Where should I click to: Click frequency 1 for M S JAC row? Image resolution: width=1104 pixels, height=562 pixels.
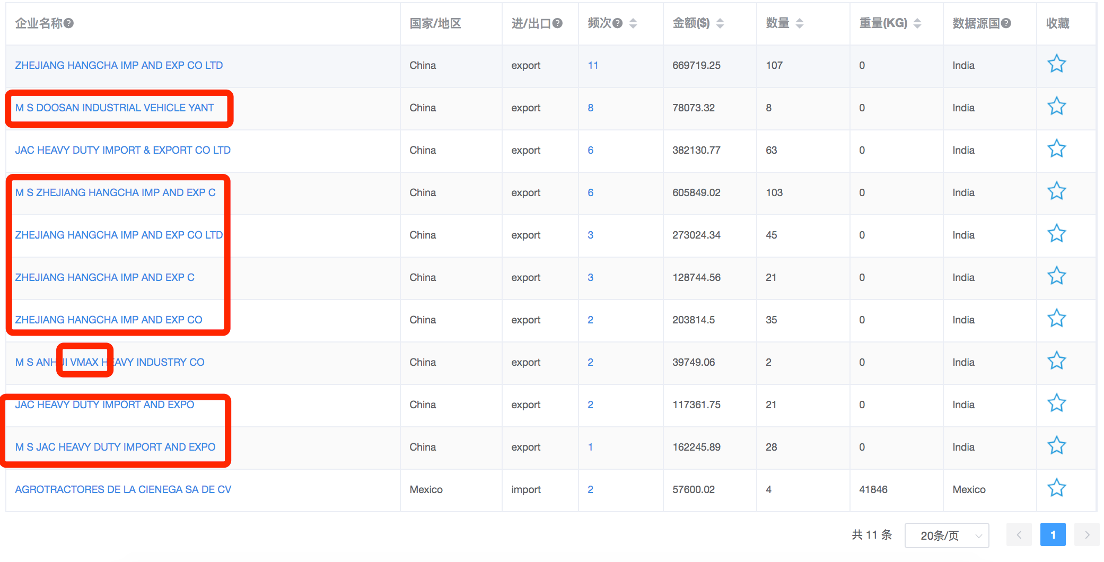591,447
